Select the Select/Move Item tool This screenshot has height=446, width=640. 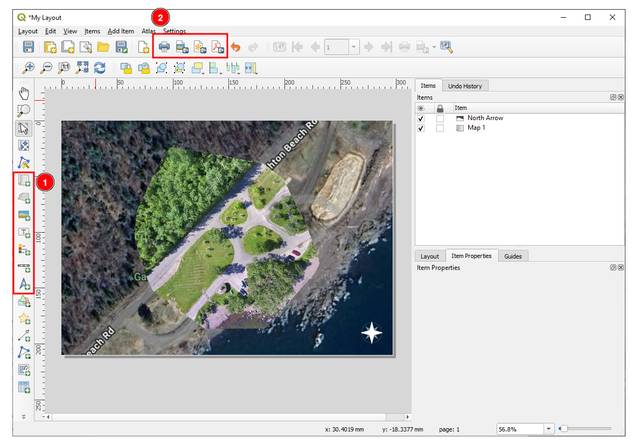pyautogui.click(x=24, y=128)
